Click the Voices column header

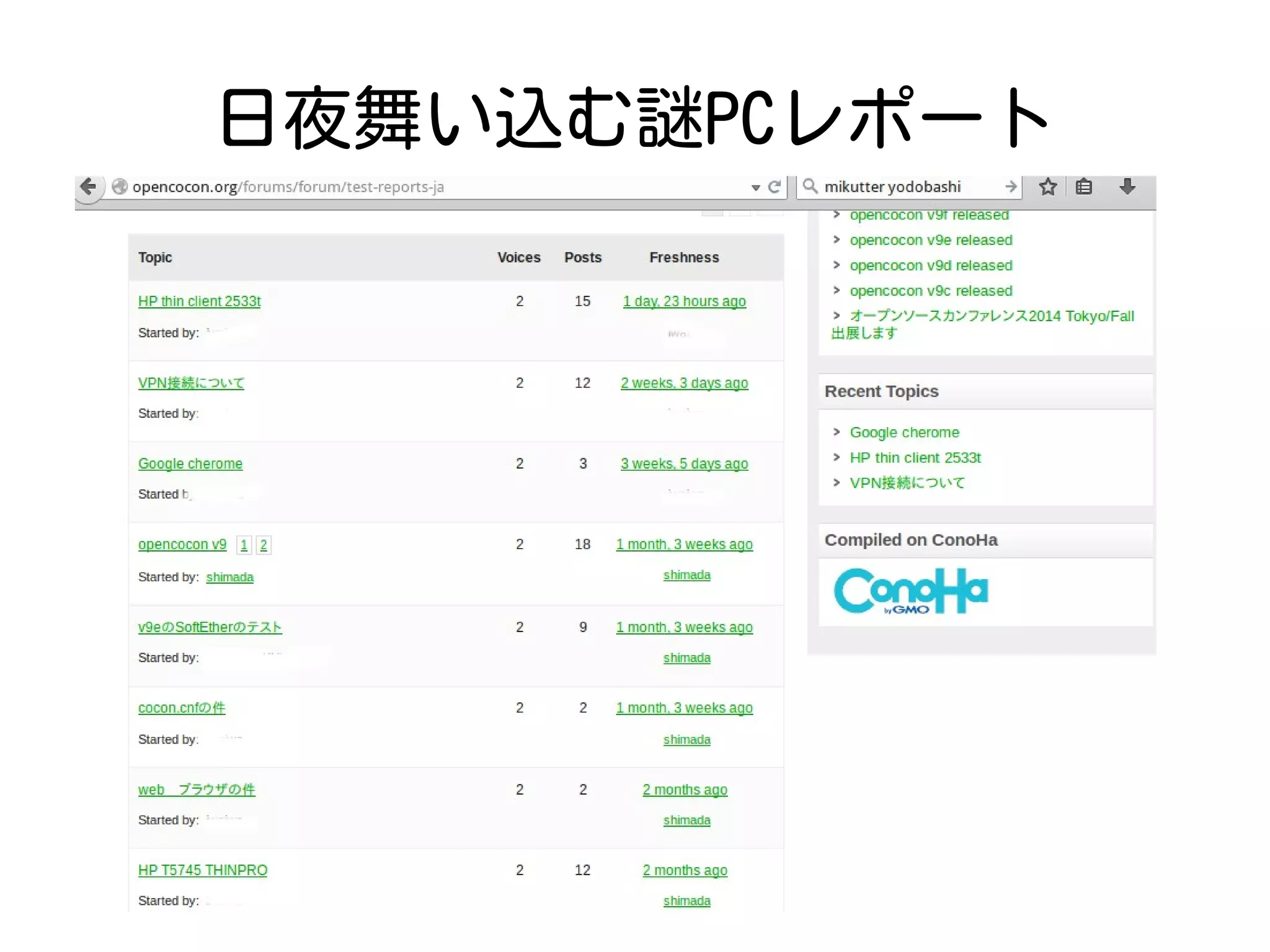(x=519, y=257)
